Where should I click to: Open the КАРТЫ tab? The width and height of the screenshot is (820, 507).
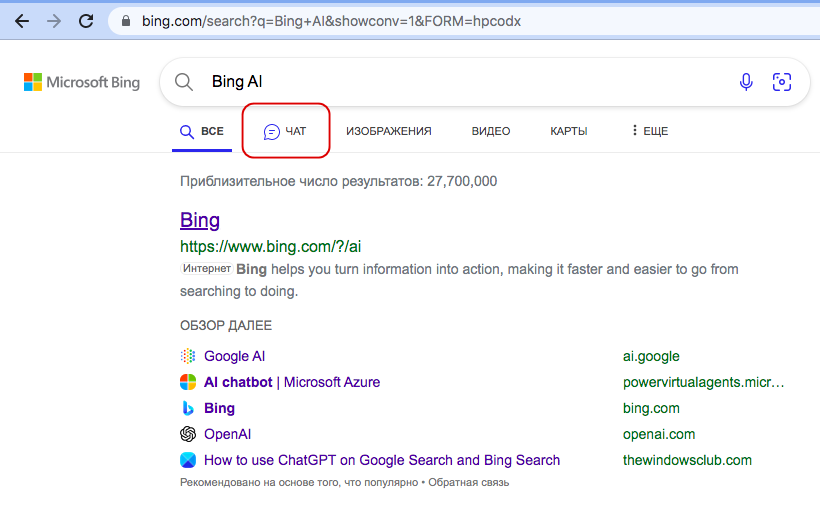pos(568,131)
